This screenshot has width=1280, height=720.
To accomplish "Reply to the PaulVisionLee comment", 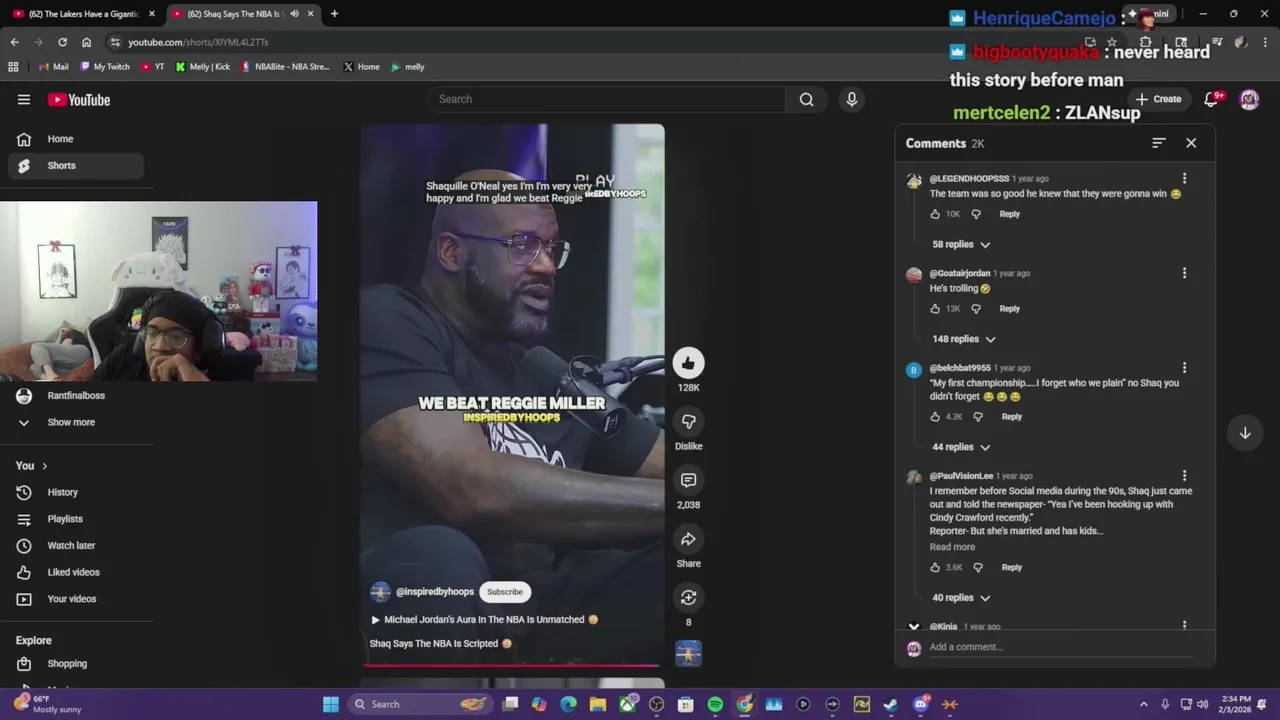I will point(1011,568).
